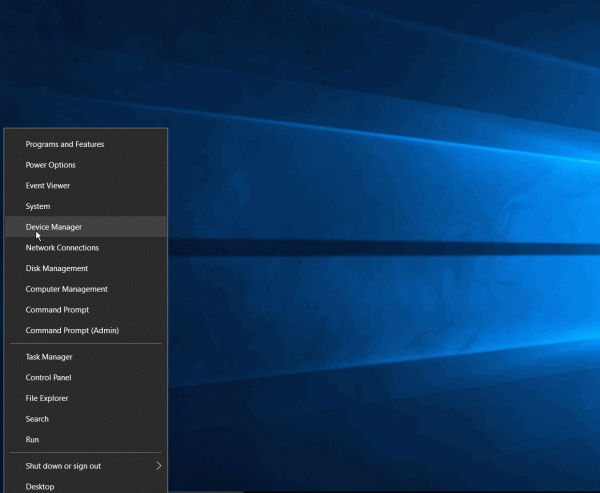Screen dimensions: 600x493
Task: Launch Command Prompt
Action: (86, 310)
